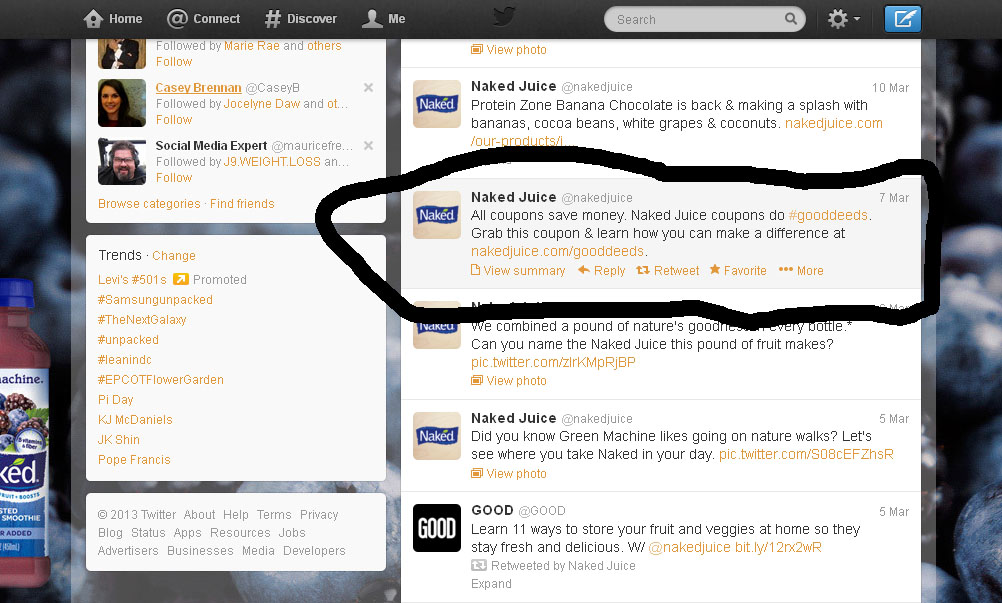Open the Discover tab
The width and height of the screenshot is (1002, 603).
point(300,19)
